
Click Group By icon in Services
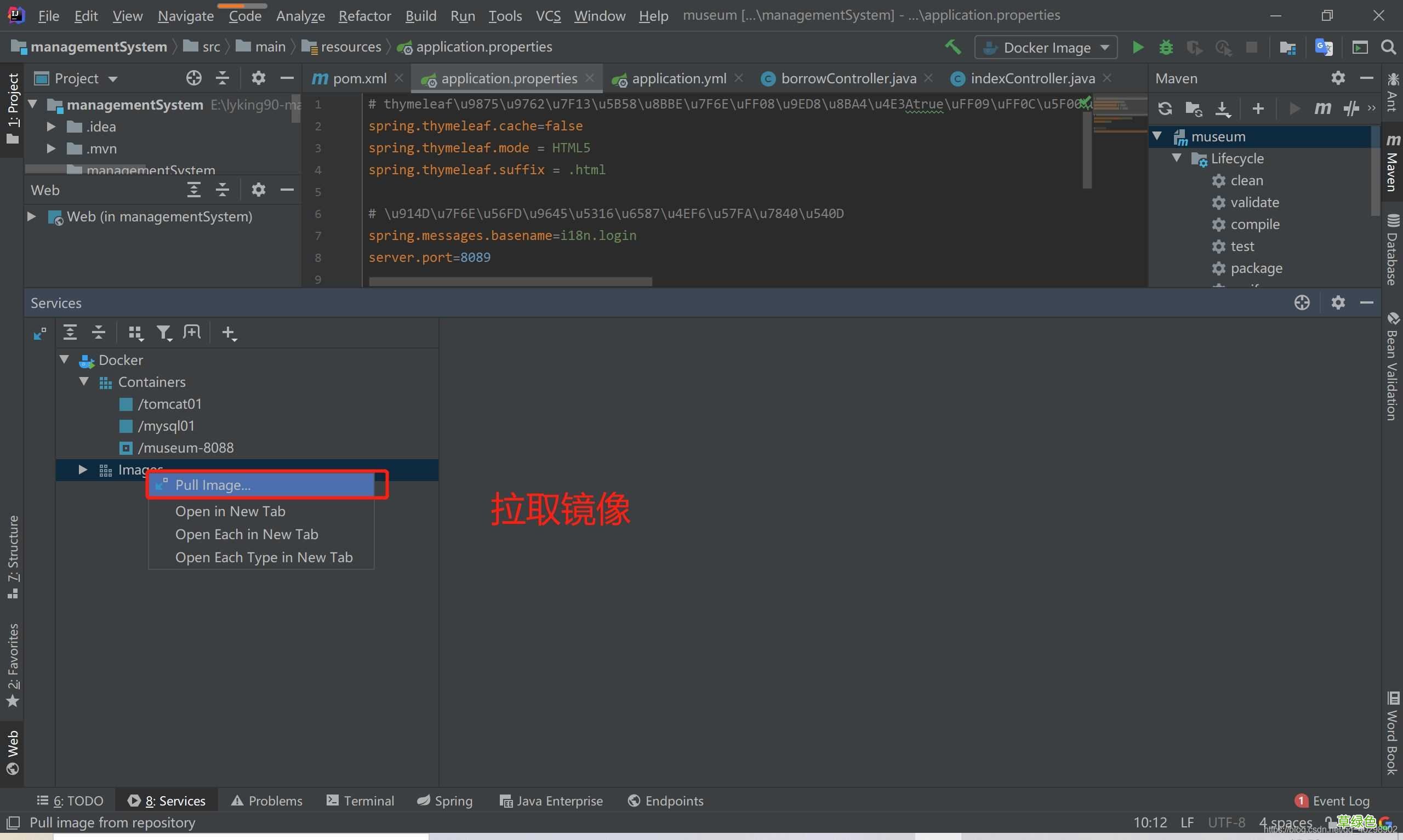tap(136, 333)
